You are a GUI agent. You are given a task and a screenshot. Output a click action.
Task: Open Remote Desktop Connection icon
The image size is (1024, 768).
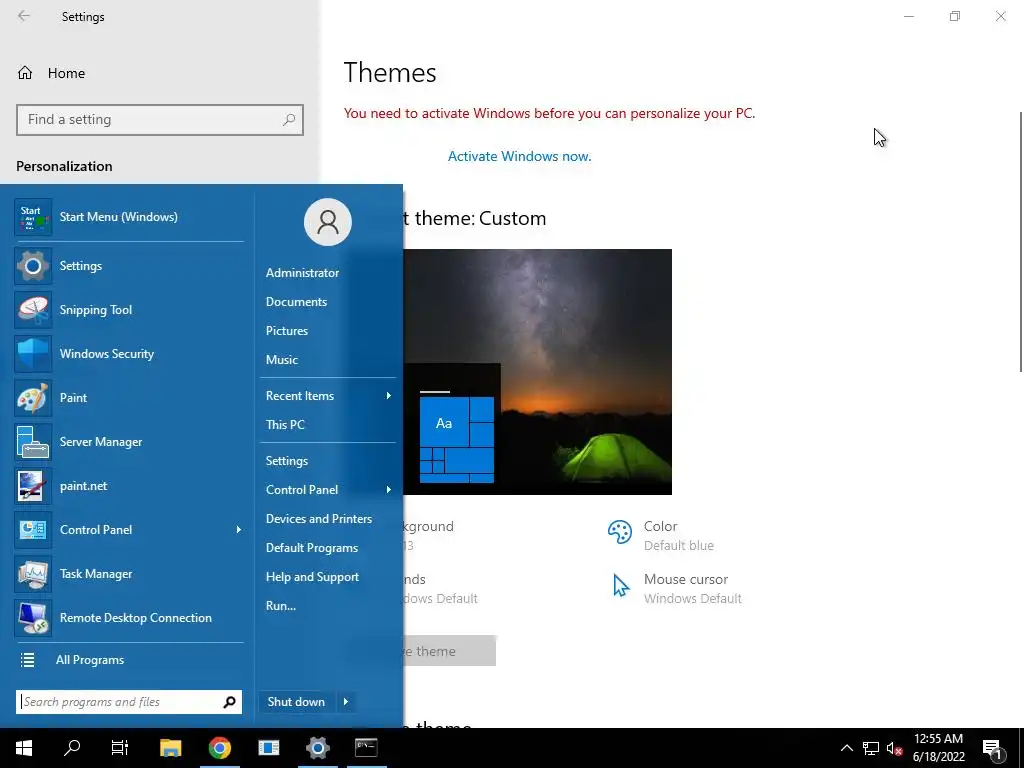coord(33,618)
